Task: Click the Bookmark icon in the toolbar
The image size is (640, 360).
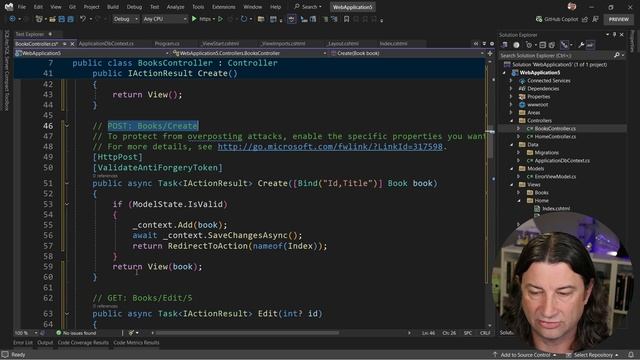Action: point(346,19)
